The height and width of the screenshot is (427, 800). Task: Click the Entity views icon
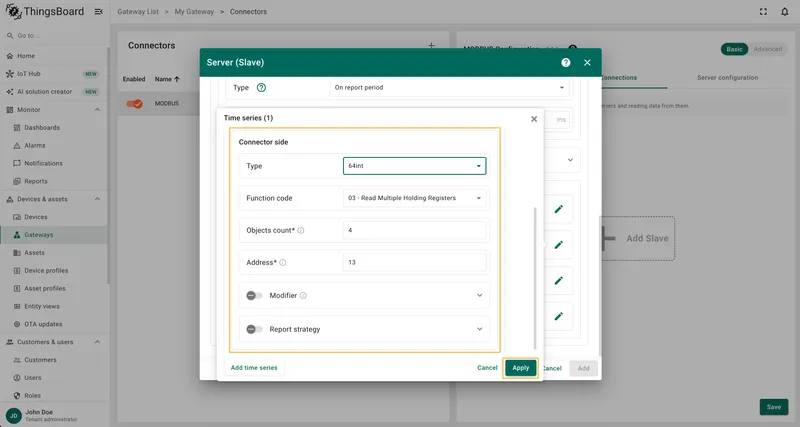pyautogui.click(x=17, y=306)
